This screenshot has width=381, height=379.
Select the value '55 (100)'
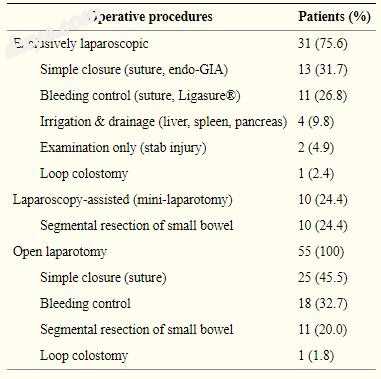pos(321,252)
